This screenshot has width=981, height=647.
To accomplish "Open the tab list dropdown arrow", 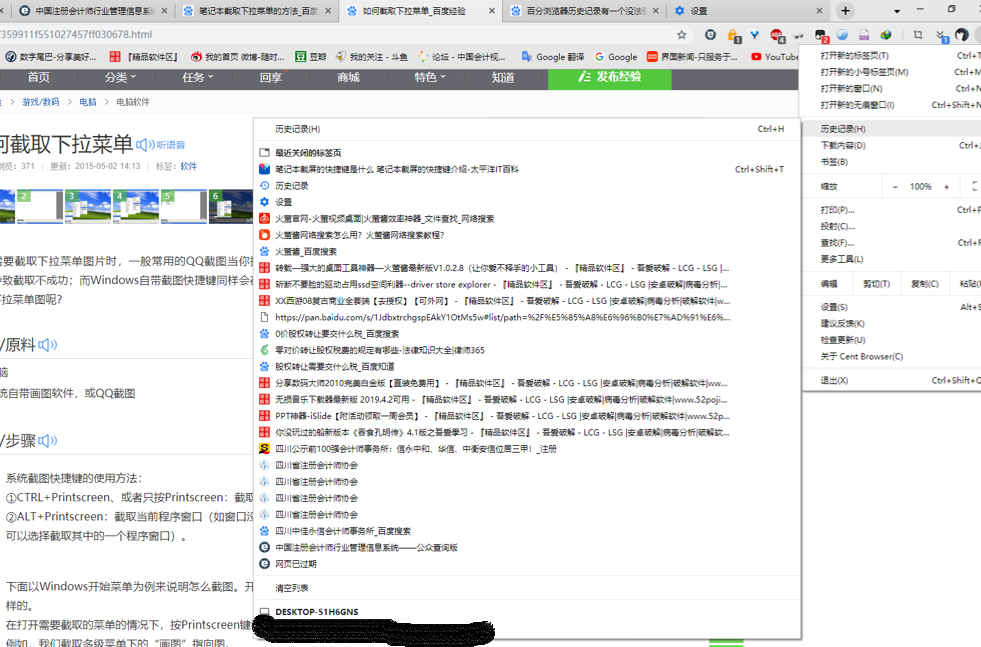I will (x=897, y=11).
